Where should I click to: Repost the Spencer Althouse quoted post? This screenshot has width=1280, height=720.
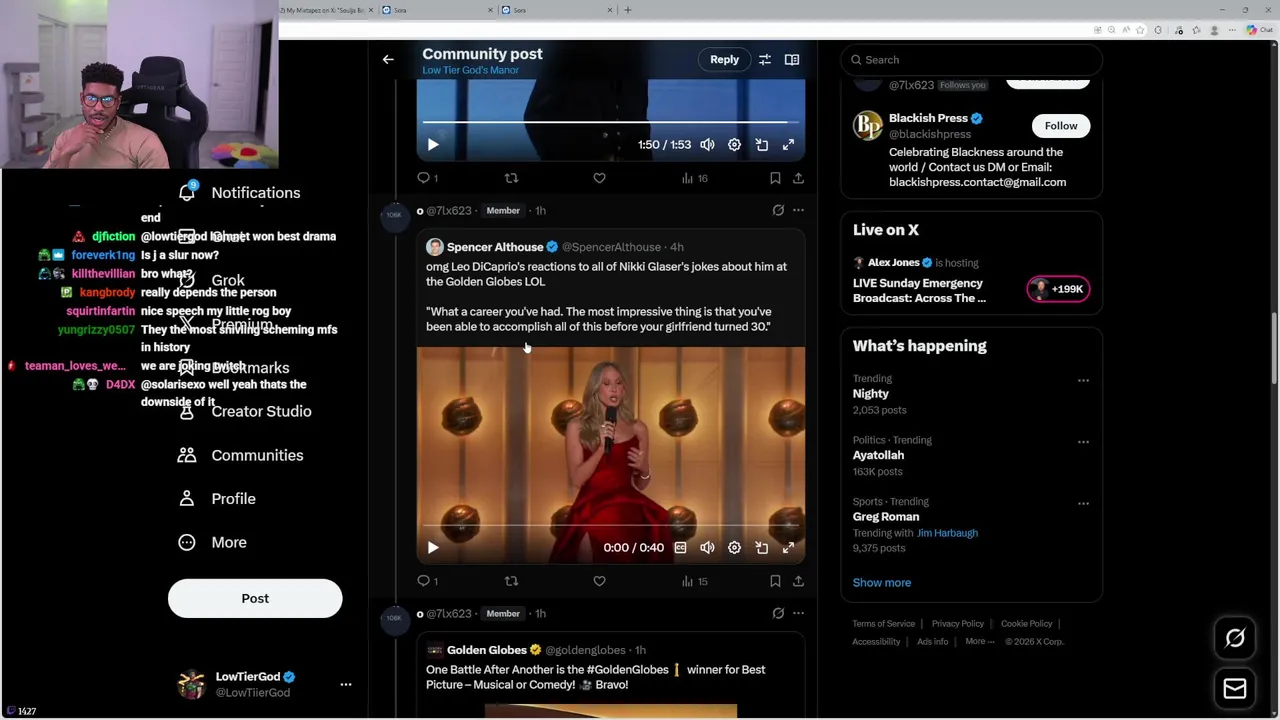511,581
